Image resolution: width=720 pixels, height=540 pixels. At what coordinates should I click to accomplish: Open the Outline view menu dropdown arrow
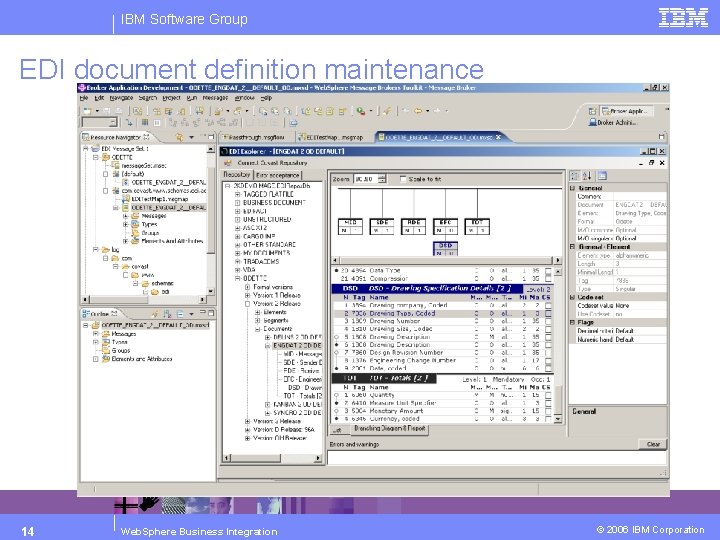point(191,314)
